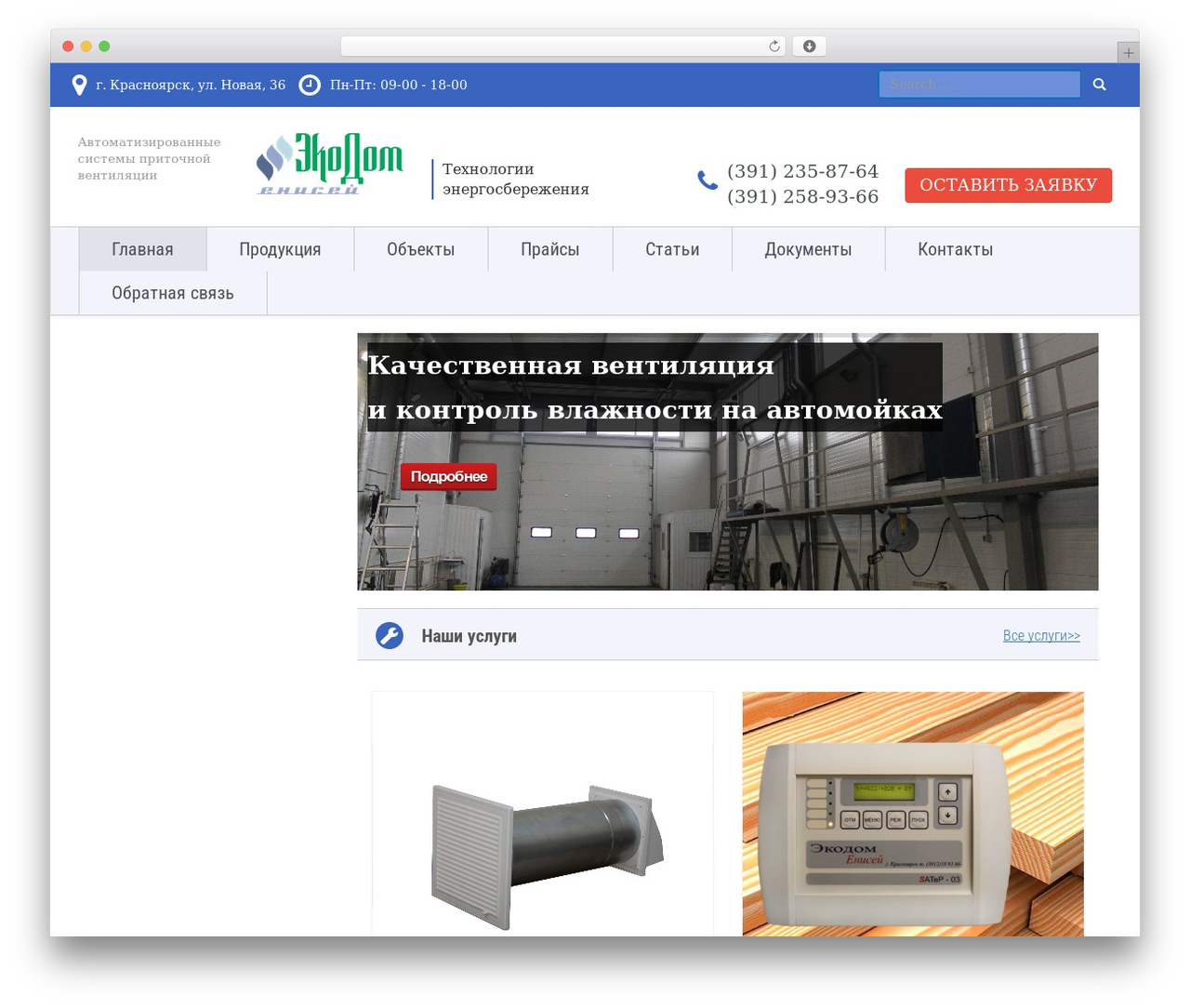Reload the page with the refresh icon
Viewport: 1190px width, 1008px height.
[x=774, y=46]
